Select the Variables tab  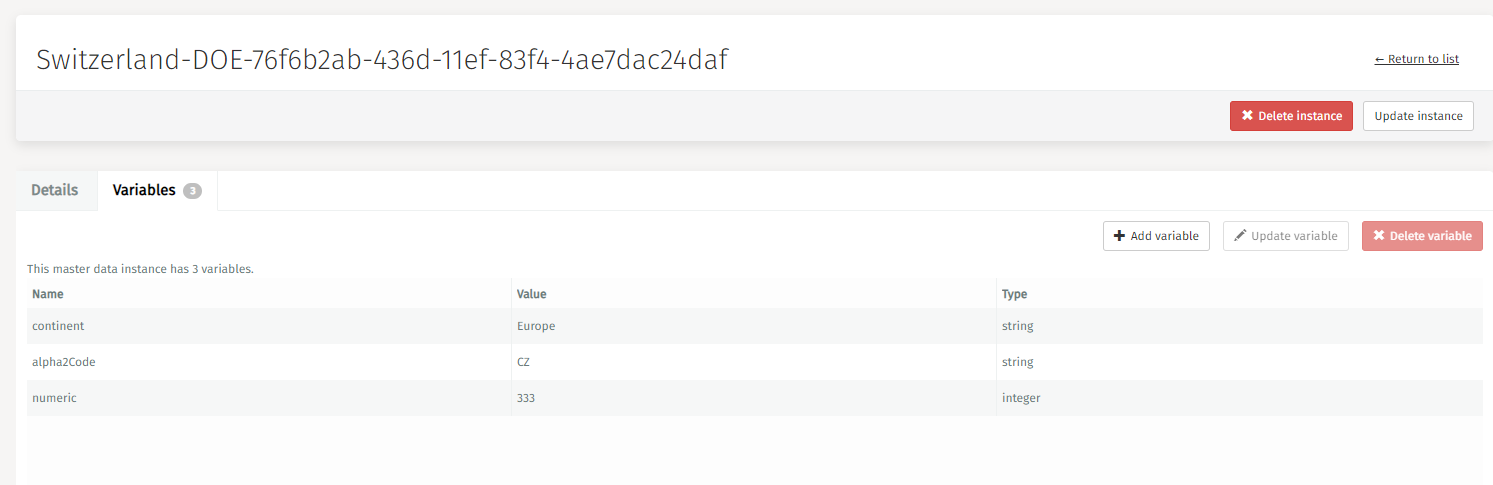click(x=144, y=190)
